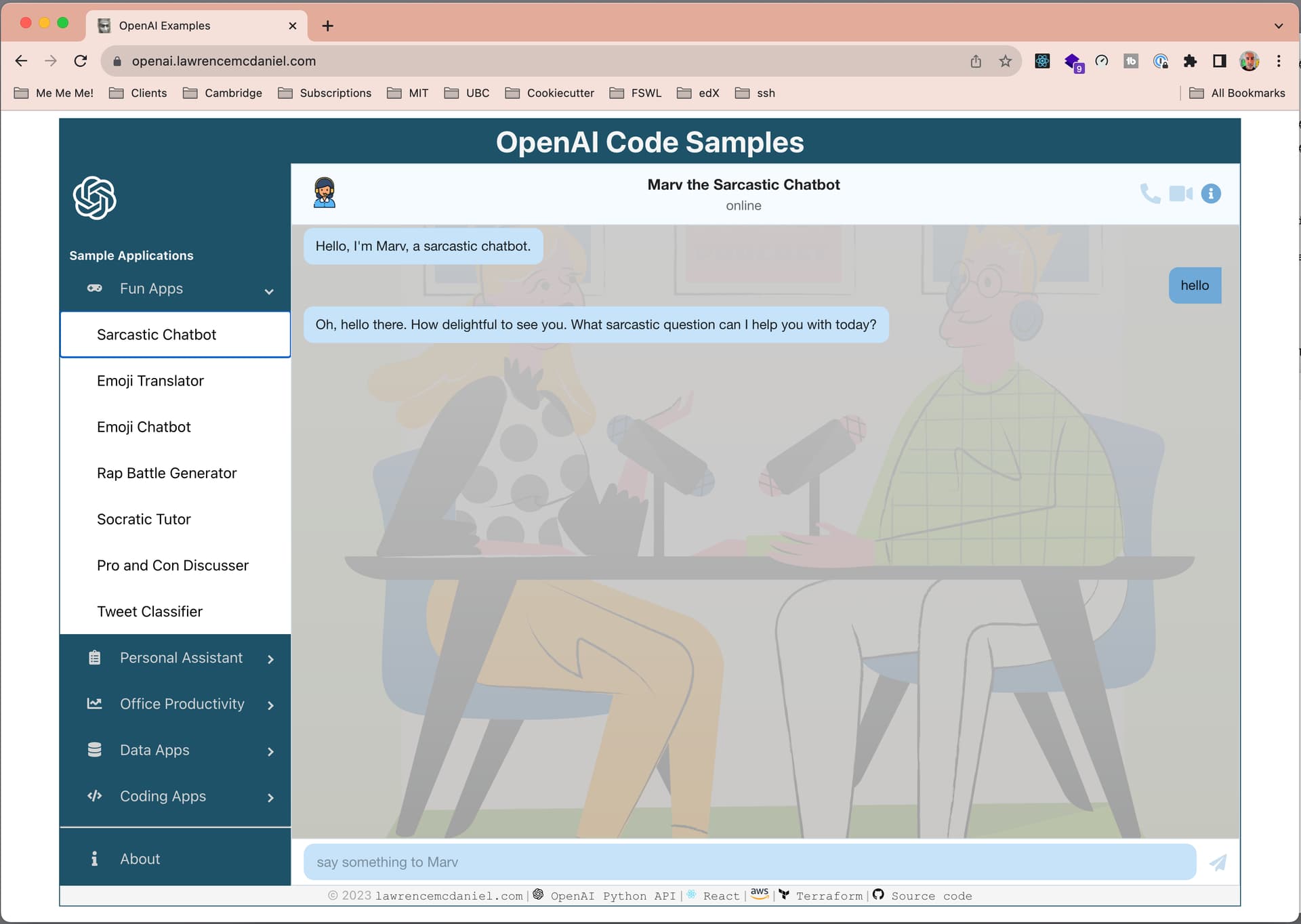Expand the Coding Apps chevron
The height and width of the screenshot is (924, 1301).
(270, 797)
